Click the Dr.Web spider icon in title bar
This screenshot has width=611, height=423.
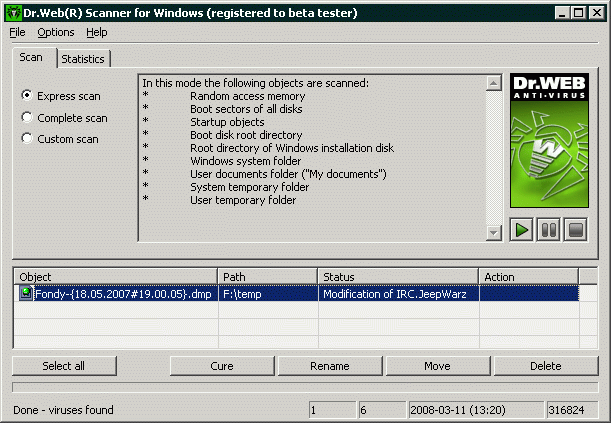click(x=14, y=13)
